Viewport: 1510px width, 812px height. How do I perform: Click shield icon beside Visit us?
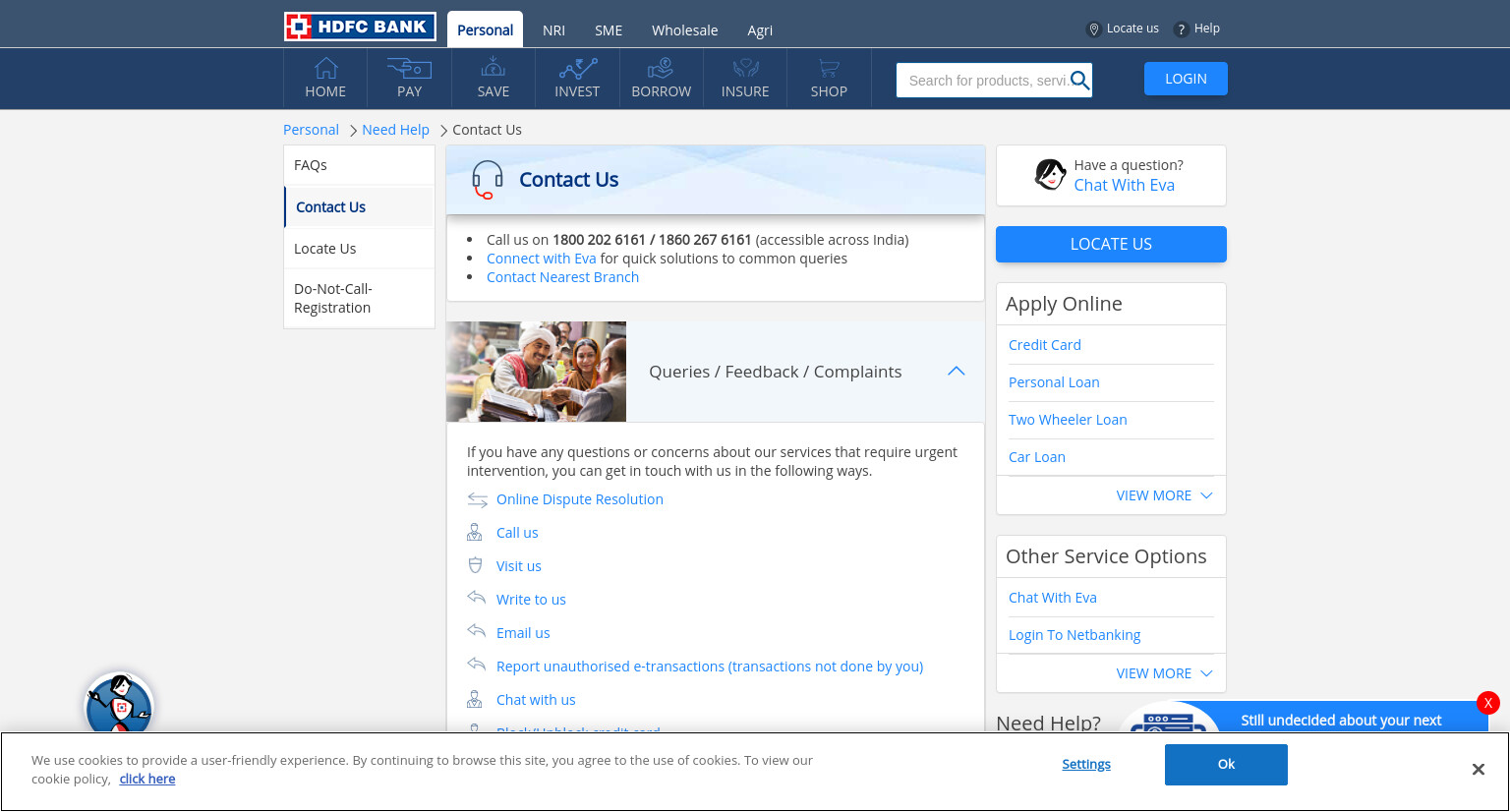tap(475, 565)
